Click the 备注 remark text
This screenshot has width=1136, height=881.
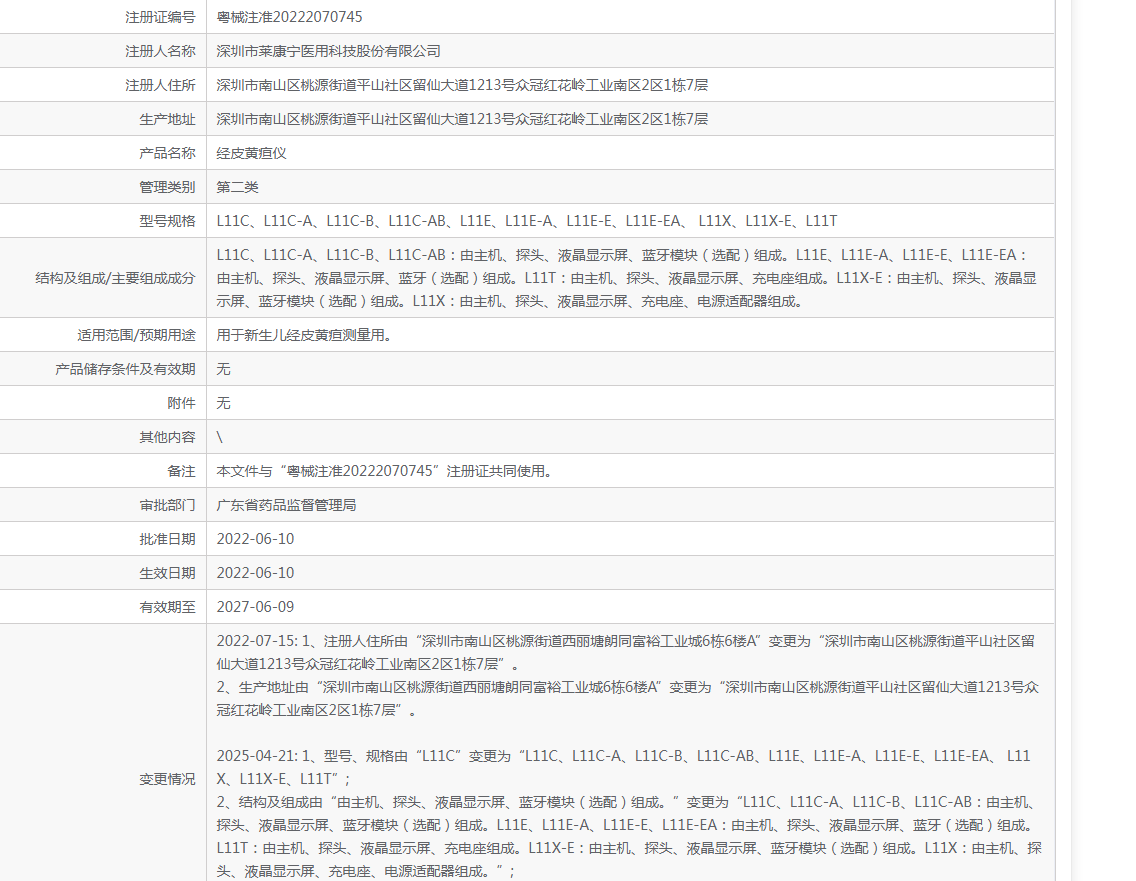(385, 471)
